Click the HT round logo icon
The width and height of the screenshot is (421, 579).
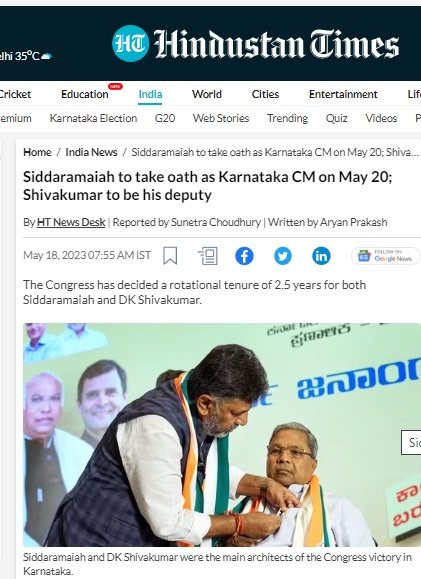[x=130, y=44]
